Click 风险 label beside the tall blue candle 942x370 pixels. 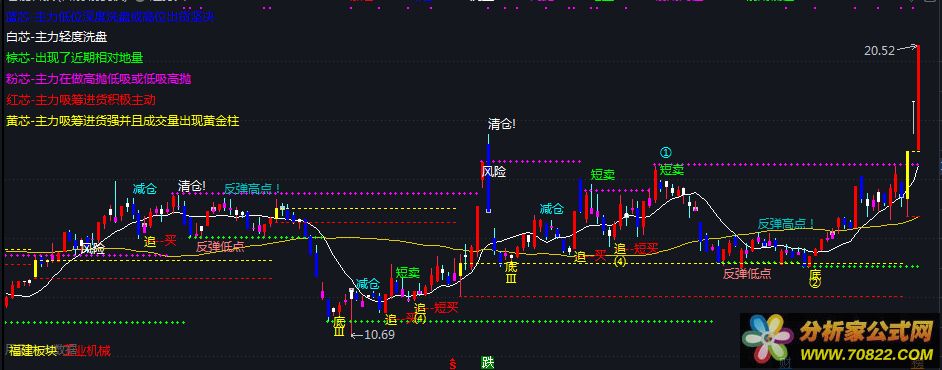pos(494,172)
